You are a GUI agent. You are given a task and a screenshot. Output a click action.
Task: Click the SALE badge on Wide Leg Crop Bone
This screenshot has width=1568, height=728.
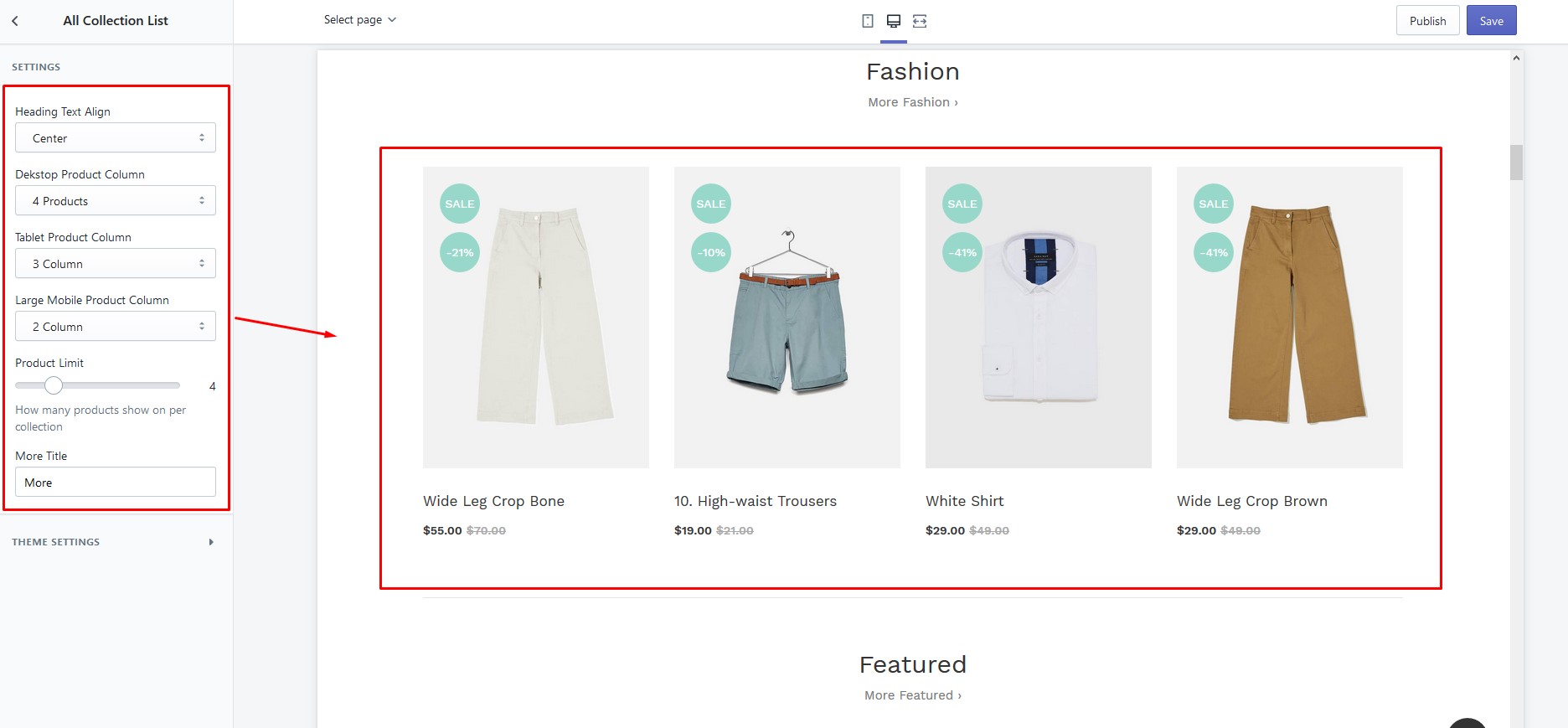point(460,204)
